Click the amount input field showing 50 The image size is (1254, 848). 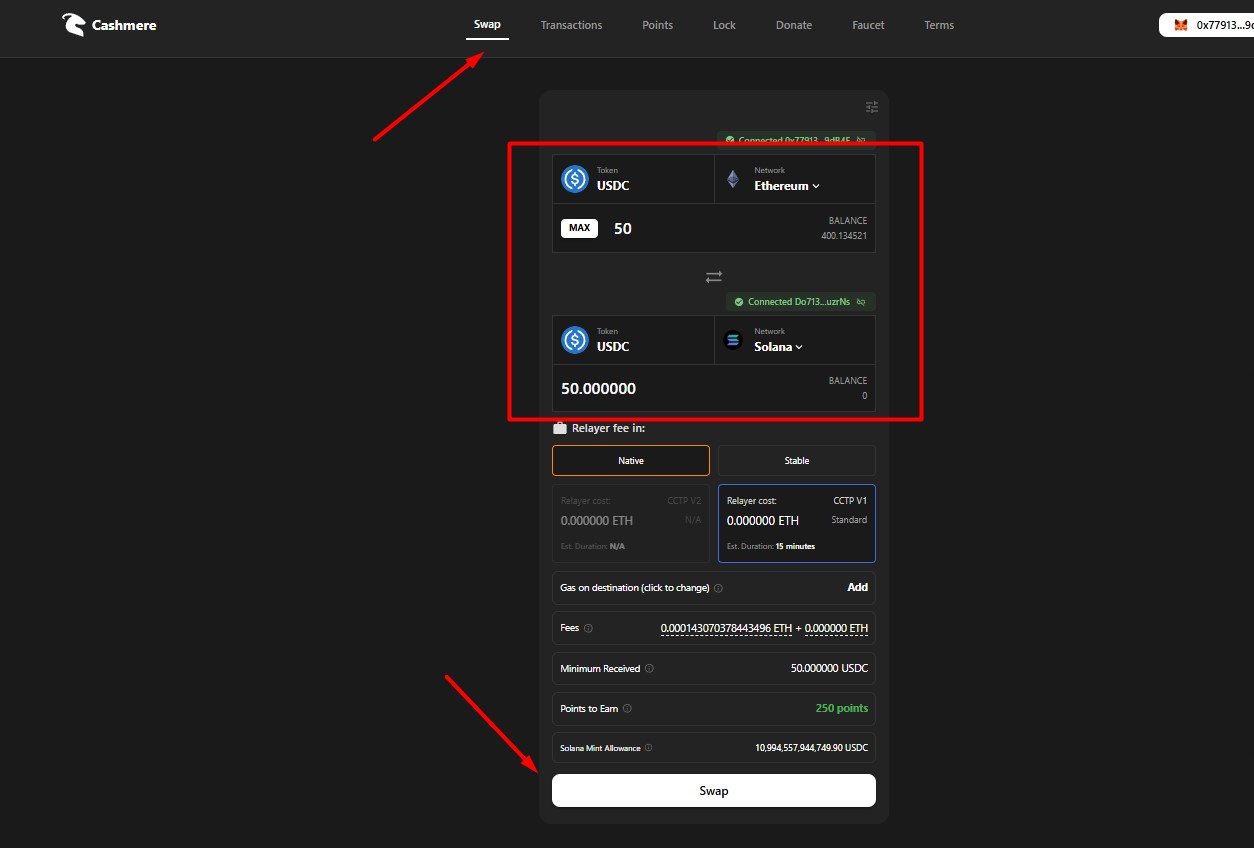pyautogui.click(x=700, y=229)
